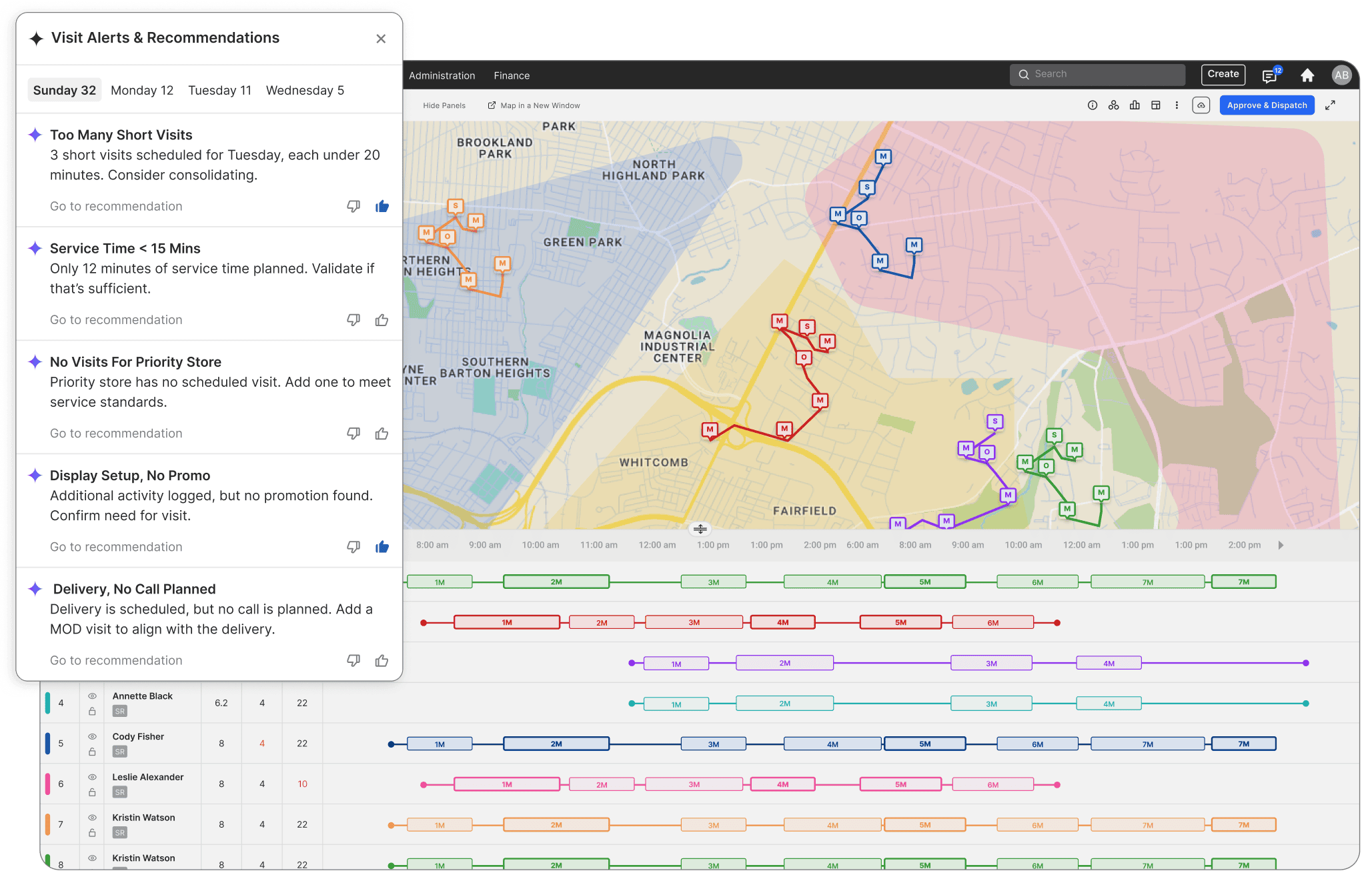Go to the home icon

(1307, 75)
